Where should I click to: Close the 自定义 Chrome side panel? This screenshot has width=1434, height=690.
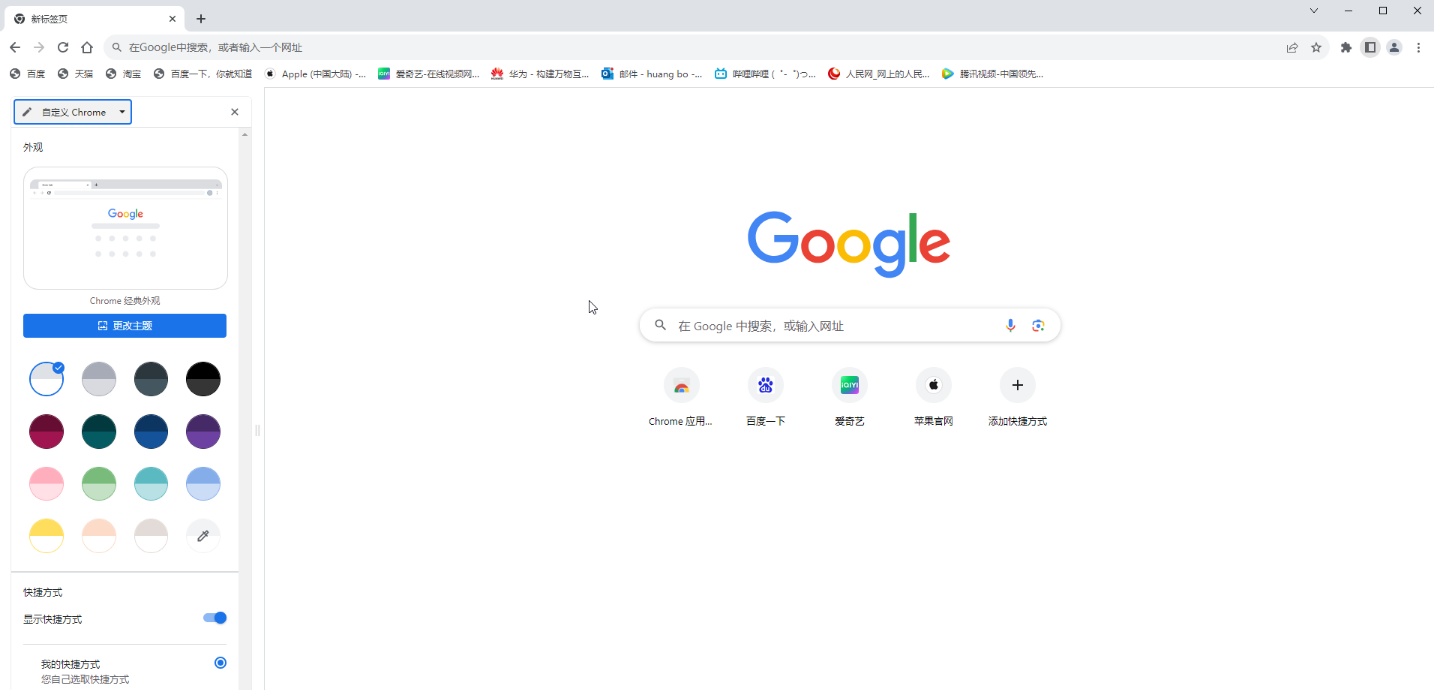coord(235,112)
